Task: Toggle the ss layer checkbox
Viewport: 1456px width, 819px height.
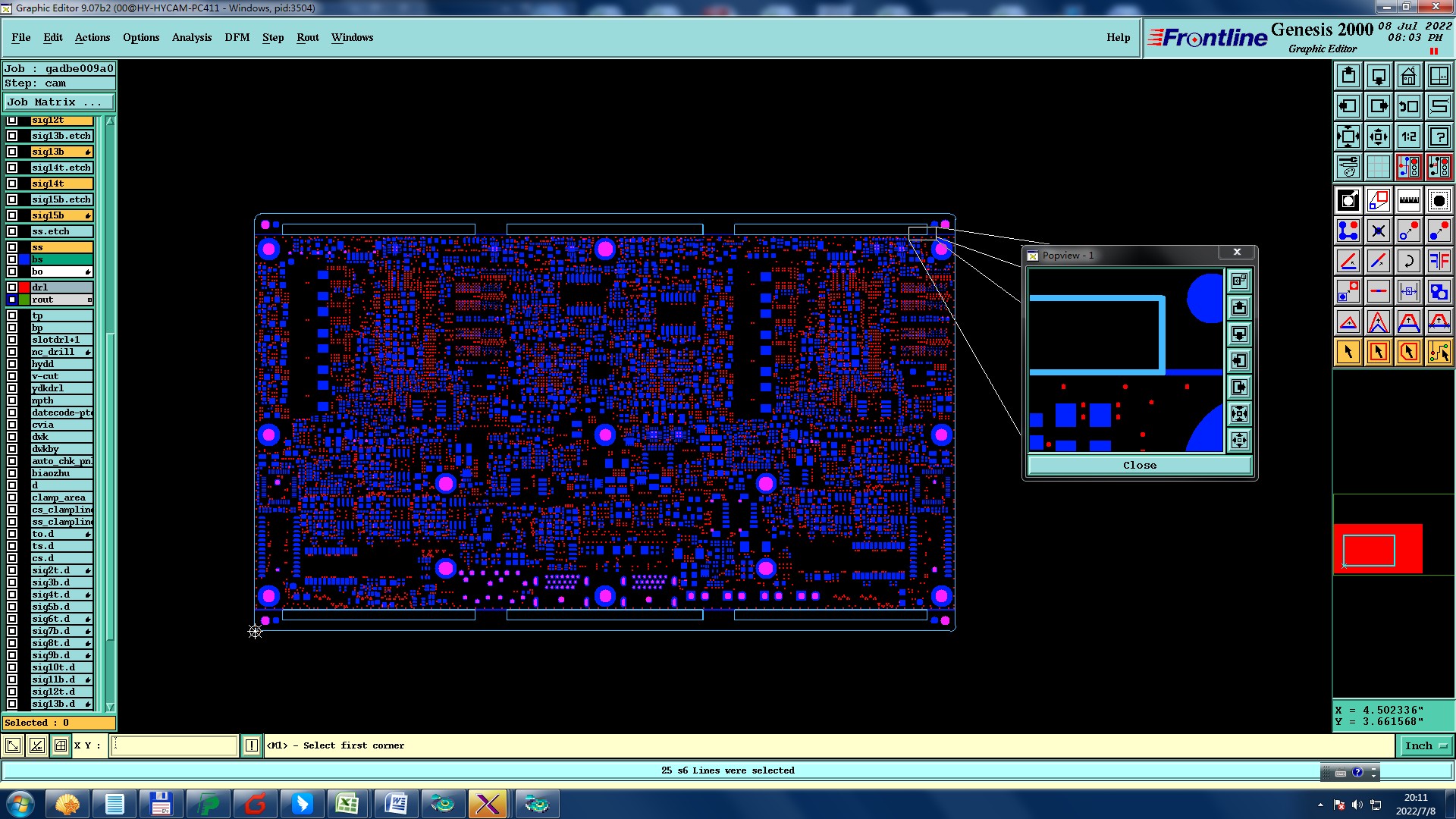Action: (x=12, y=247)
